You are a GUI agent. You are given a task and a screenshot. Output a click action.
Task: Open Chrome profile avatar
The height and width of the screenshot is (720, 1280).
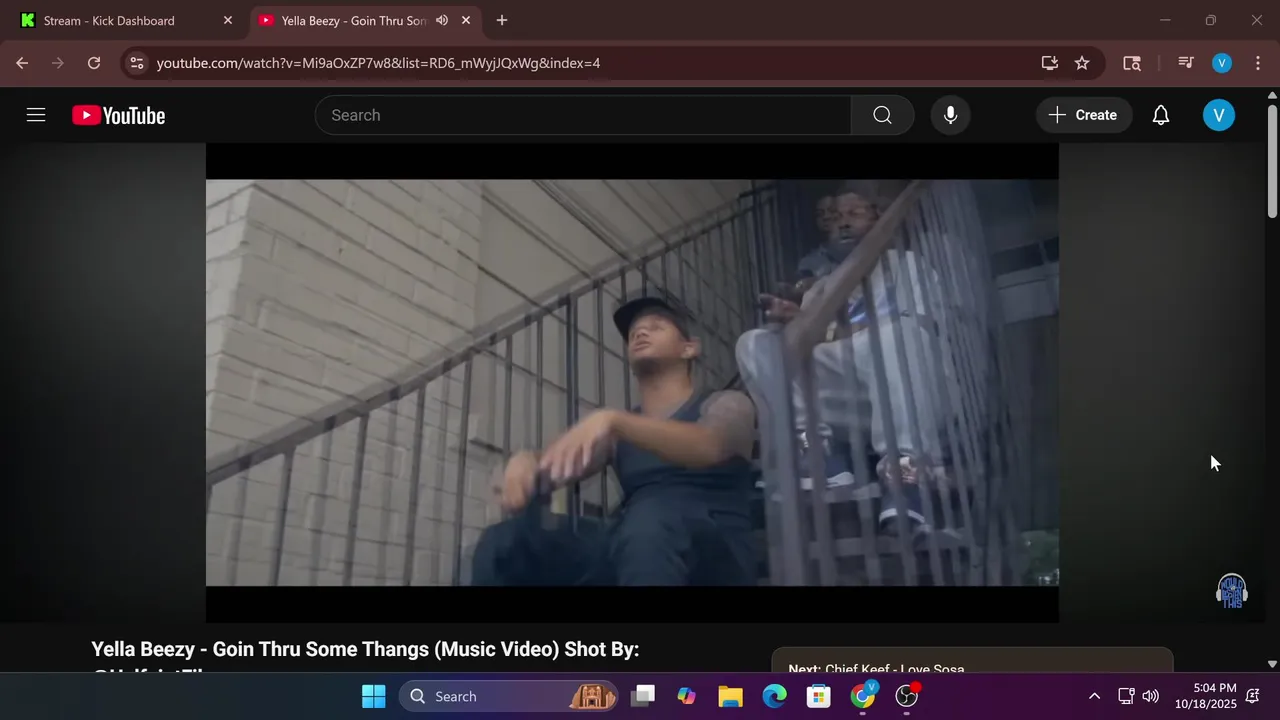point(1222,63)
